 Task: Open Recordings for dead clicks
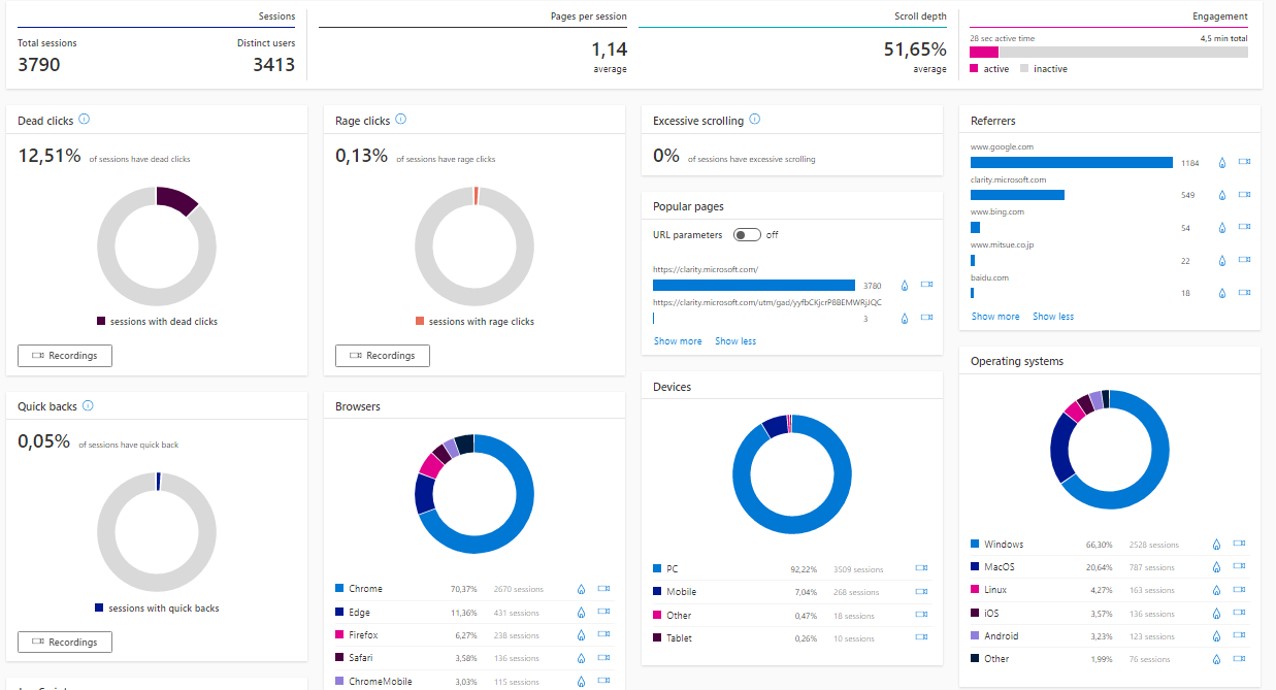(x=65, y=355)
